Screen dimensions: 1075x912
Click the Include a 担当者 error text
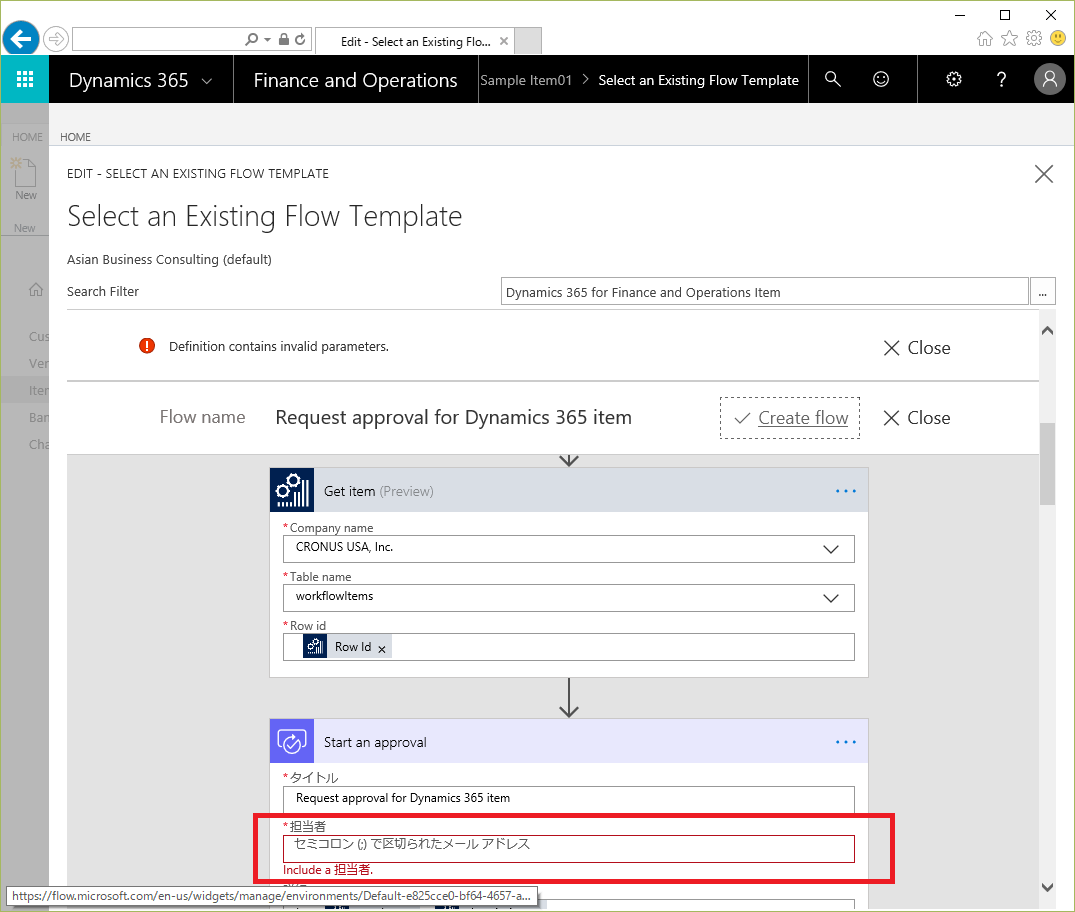tap(328, 869)
